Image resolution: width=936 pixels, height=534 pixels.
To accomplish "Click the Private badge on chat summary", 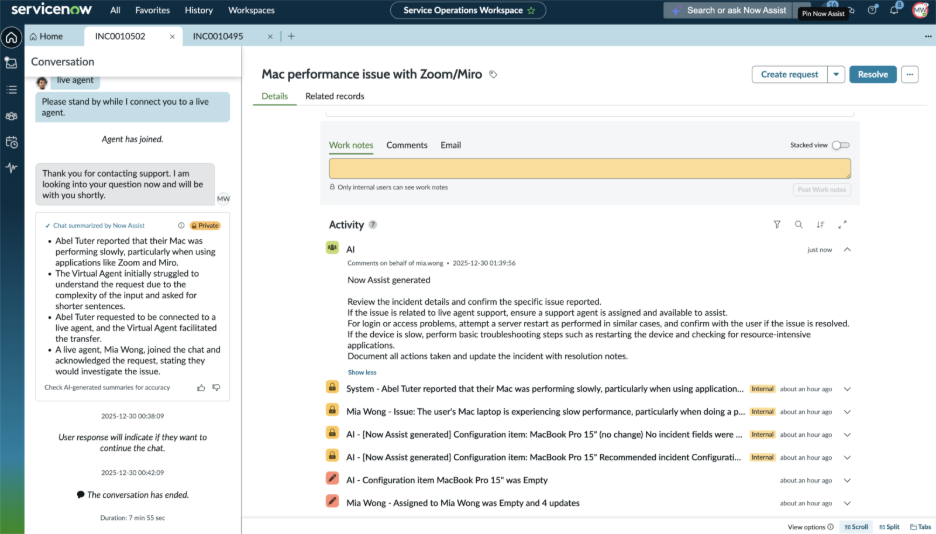I will pos(205,226).
